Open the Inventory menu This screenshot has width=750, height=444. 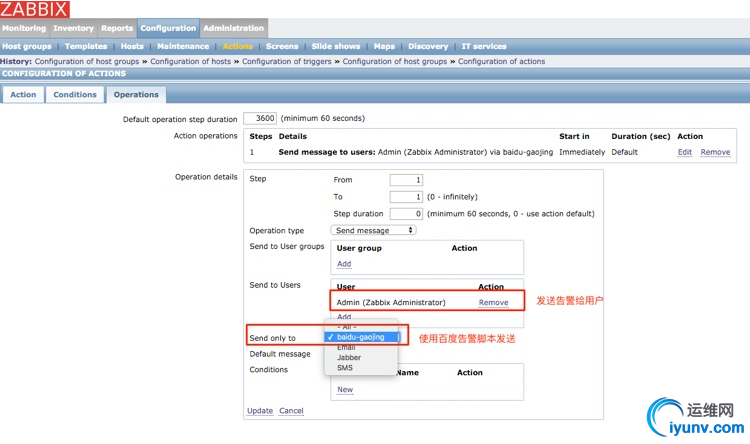(74, 28)
